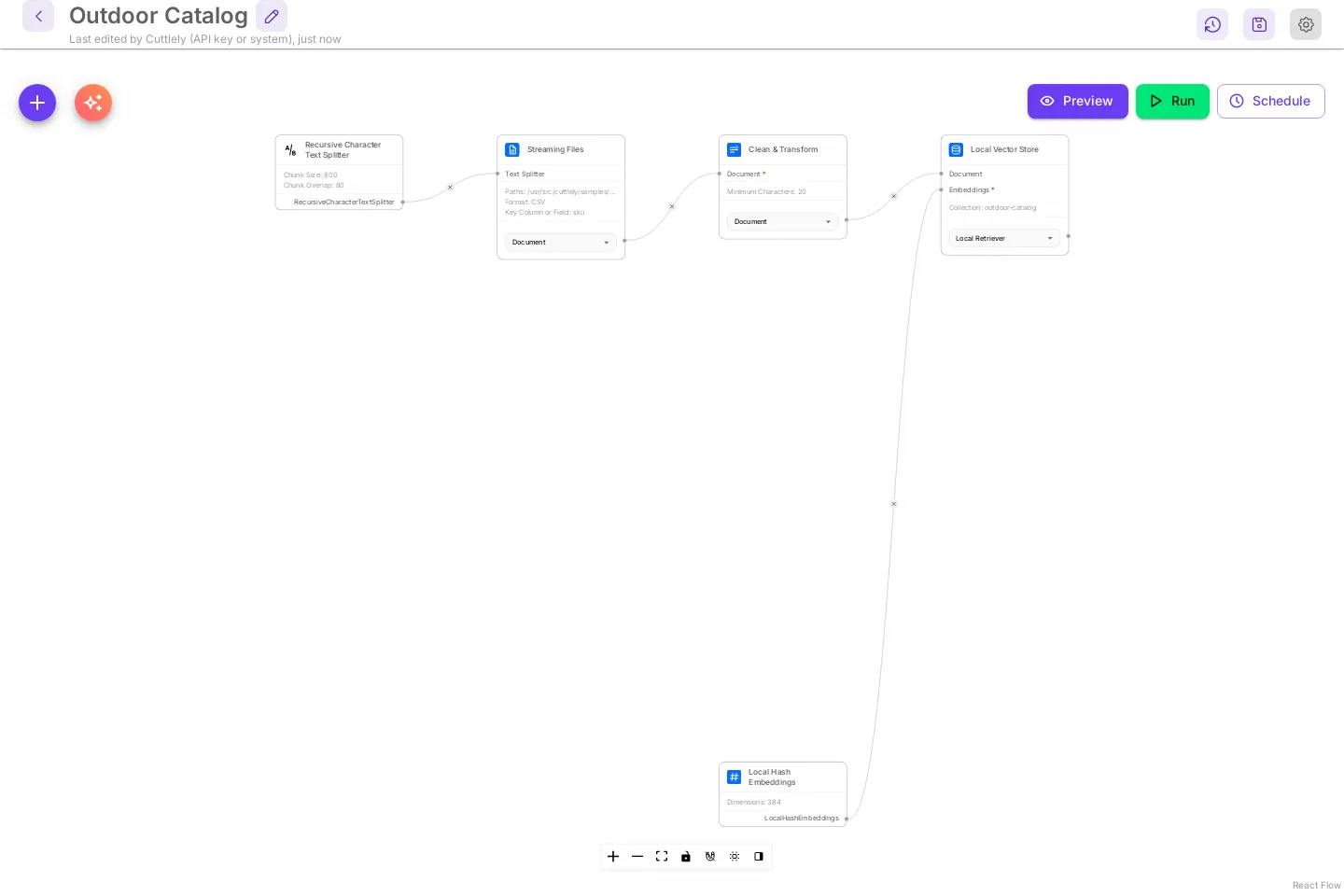
Task: Toggle the dotted background control
Action: pos(735,856)
